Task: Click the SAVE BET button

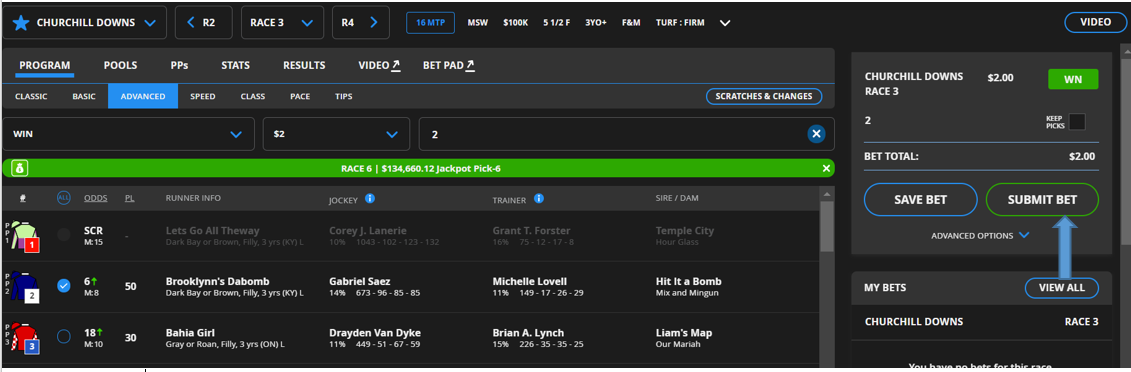Action: click(920, 200)
